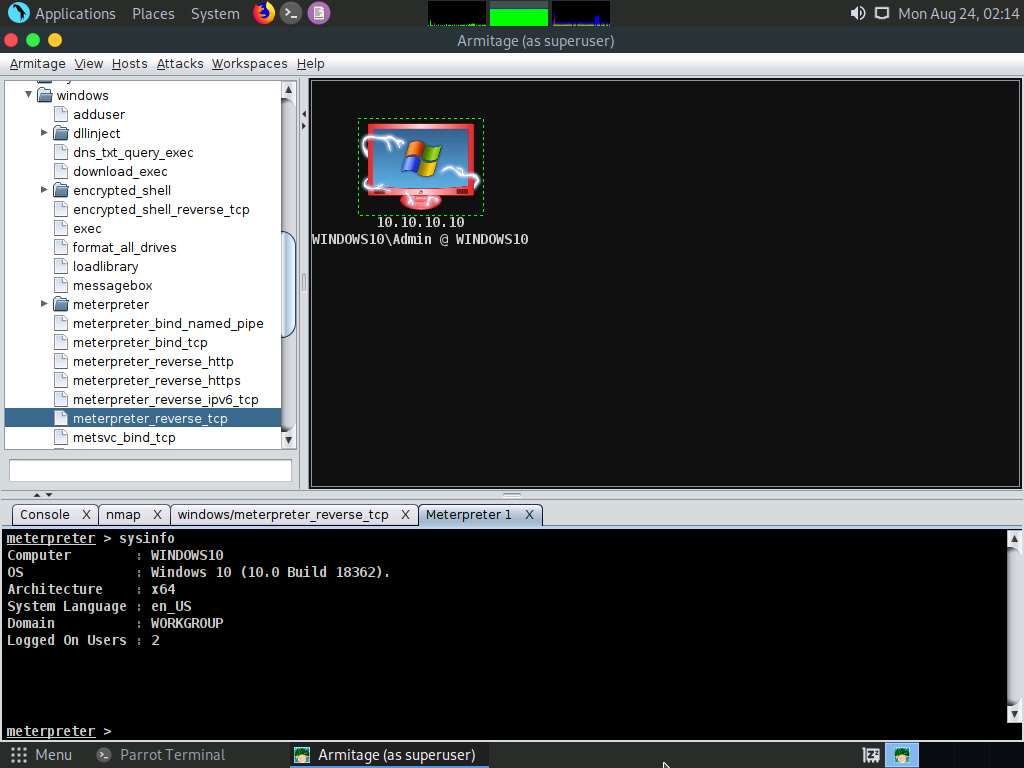The image size is (1024, 768).
Task: Select the loadlibrary payload
Action: point(105,266)
